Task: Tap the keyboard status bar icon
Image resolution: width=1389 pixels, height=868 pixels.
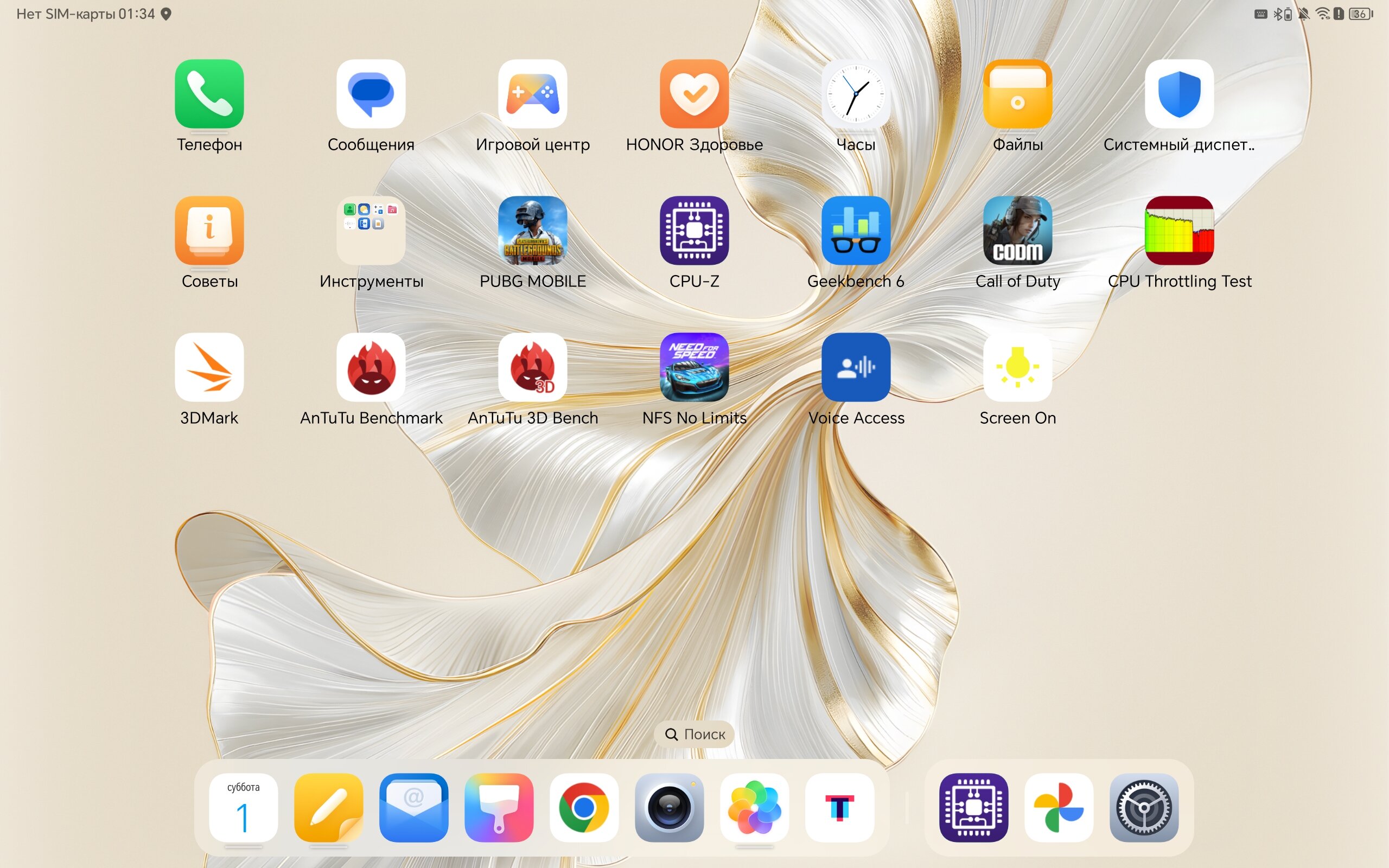Action: coord(1260,14)
